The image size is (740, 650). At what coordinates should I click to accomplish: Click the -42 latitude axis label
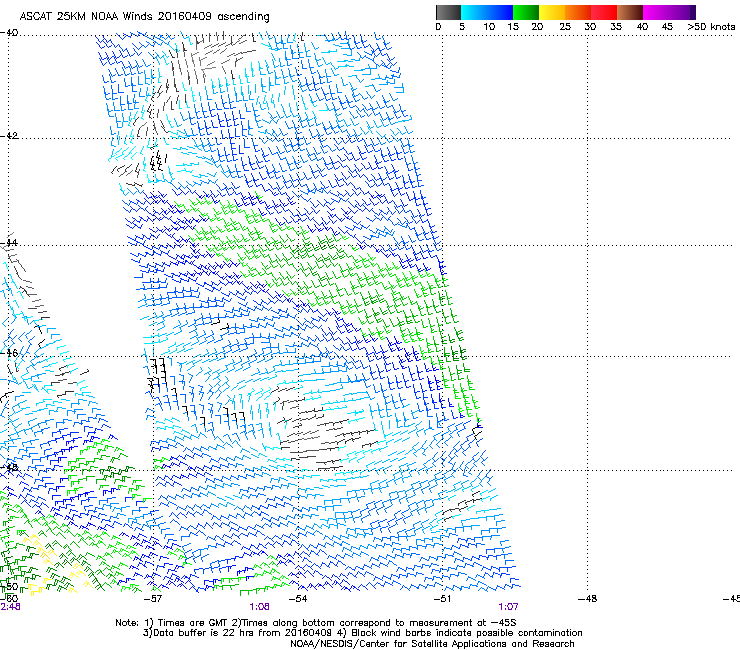[9, 136]
